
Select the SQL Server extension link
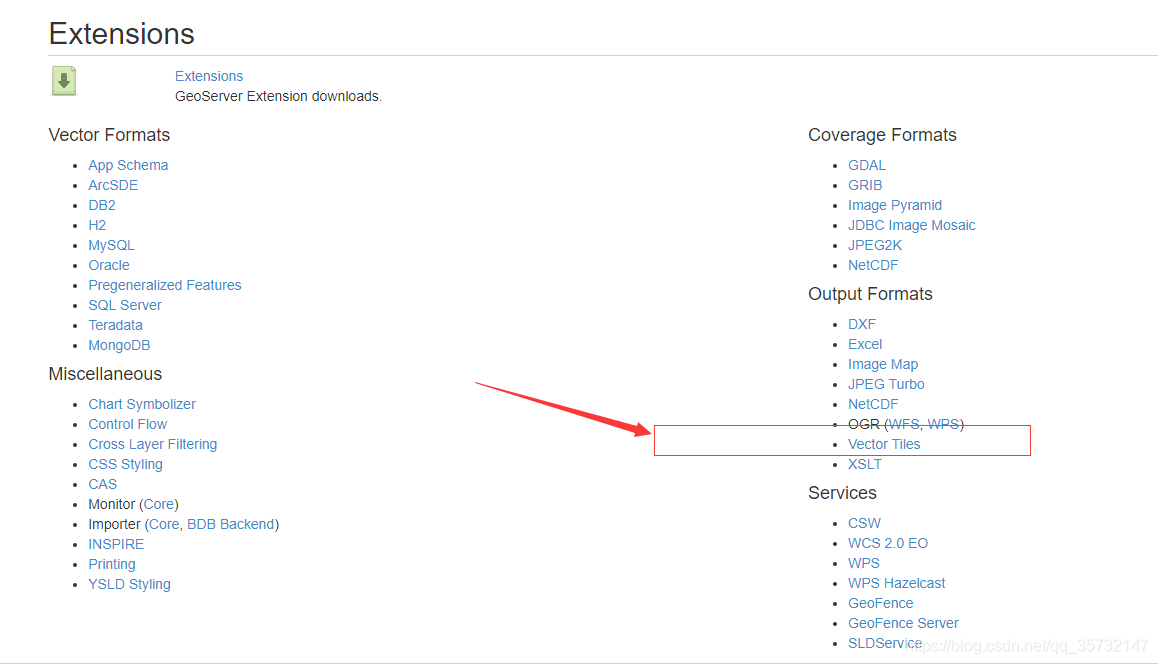125,305
